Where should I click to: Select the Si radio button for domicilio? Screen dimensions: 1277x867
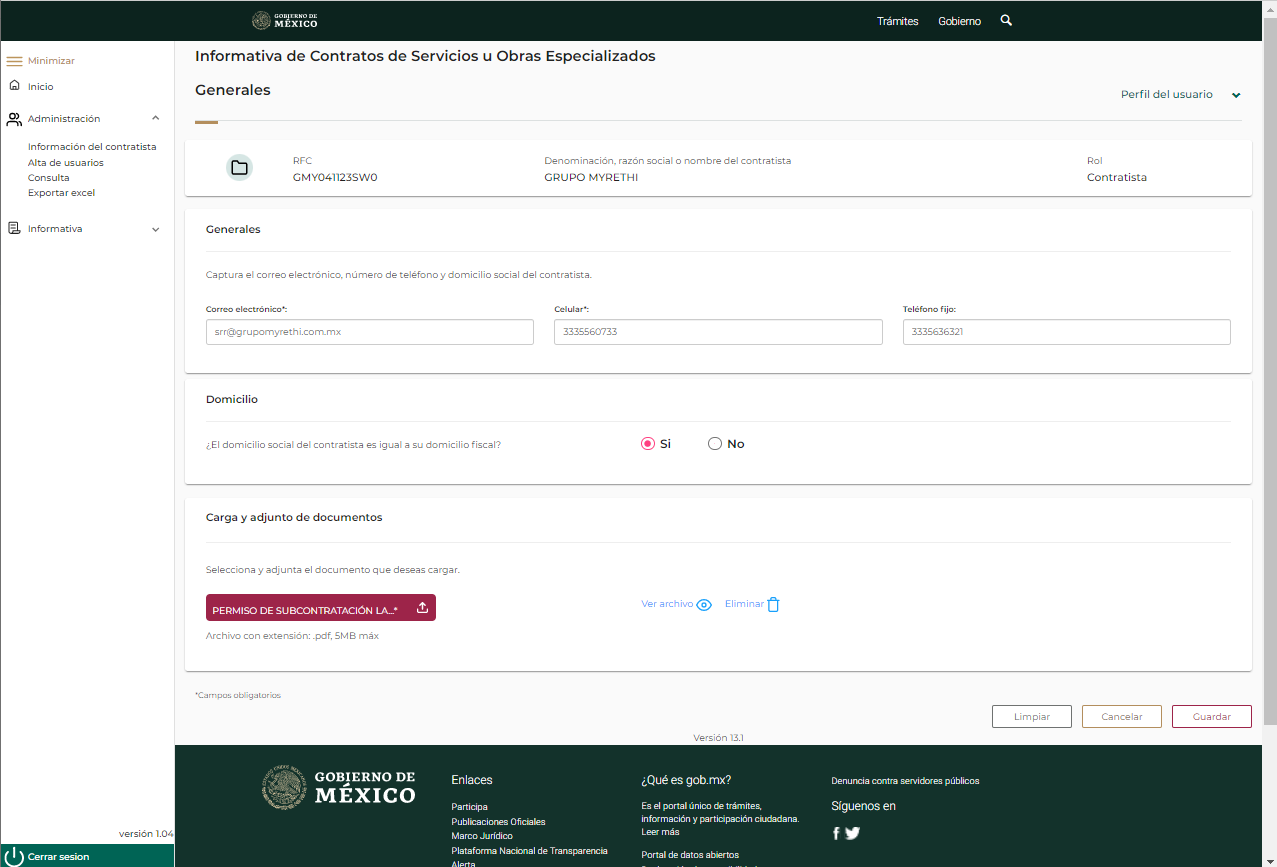coord(646,443)
